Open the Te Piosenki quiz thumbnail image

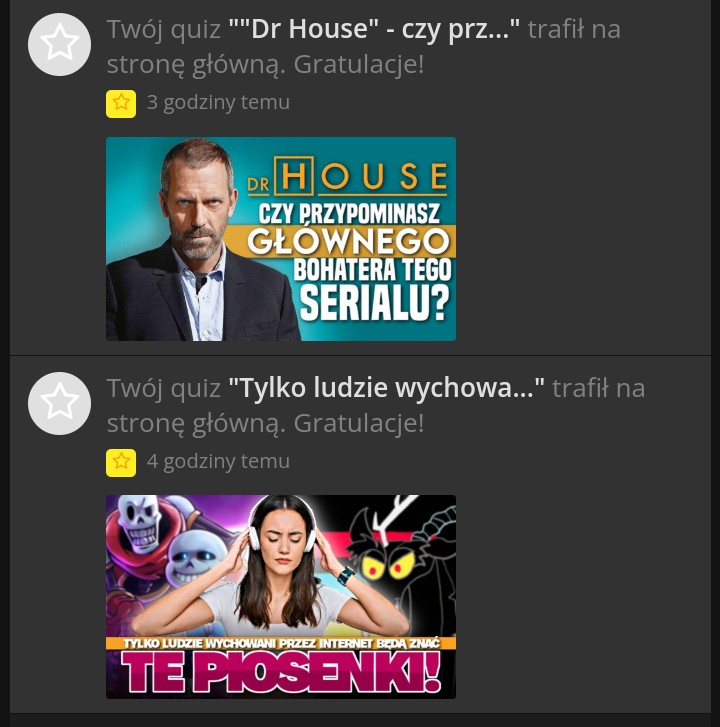(281, 597)
